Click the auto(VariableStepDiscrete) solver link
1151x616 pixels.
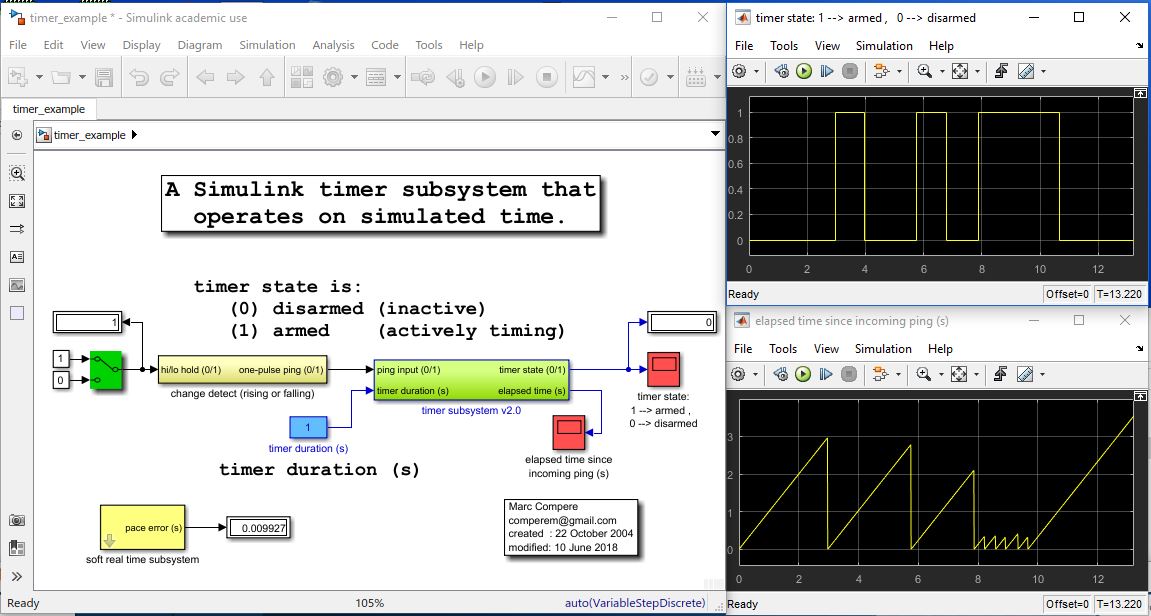point(635,603)
